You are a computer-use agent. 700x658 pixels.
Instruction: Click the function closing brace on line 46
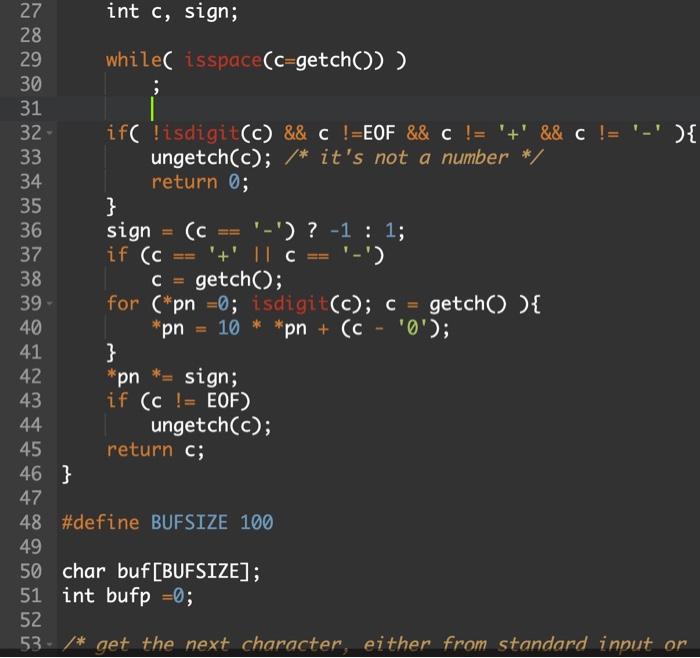(67, 474)
